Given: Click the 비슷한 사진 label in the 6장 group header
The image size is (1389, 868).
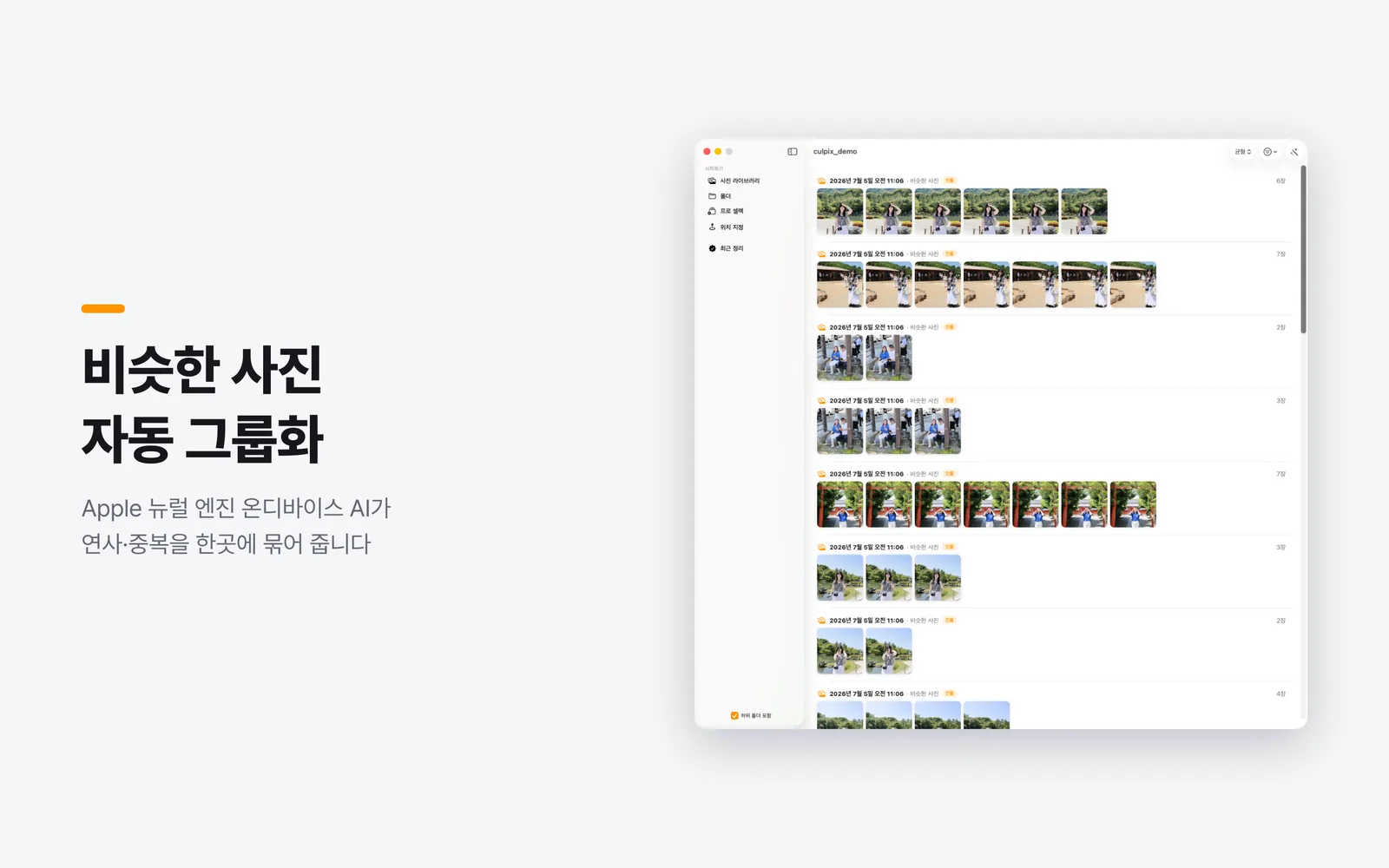Looking at the screenshot, I should 925,181.
